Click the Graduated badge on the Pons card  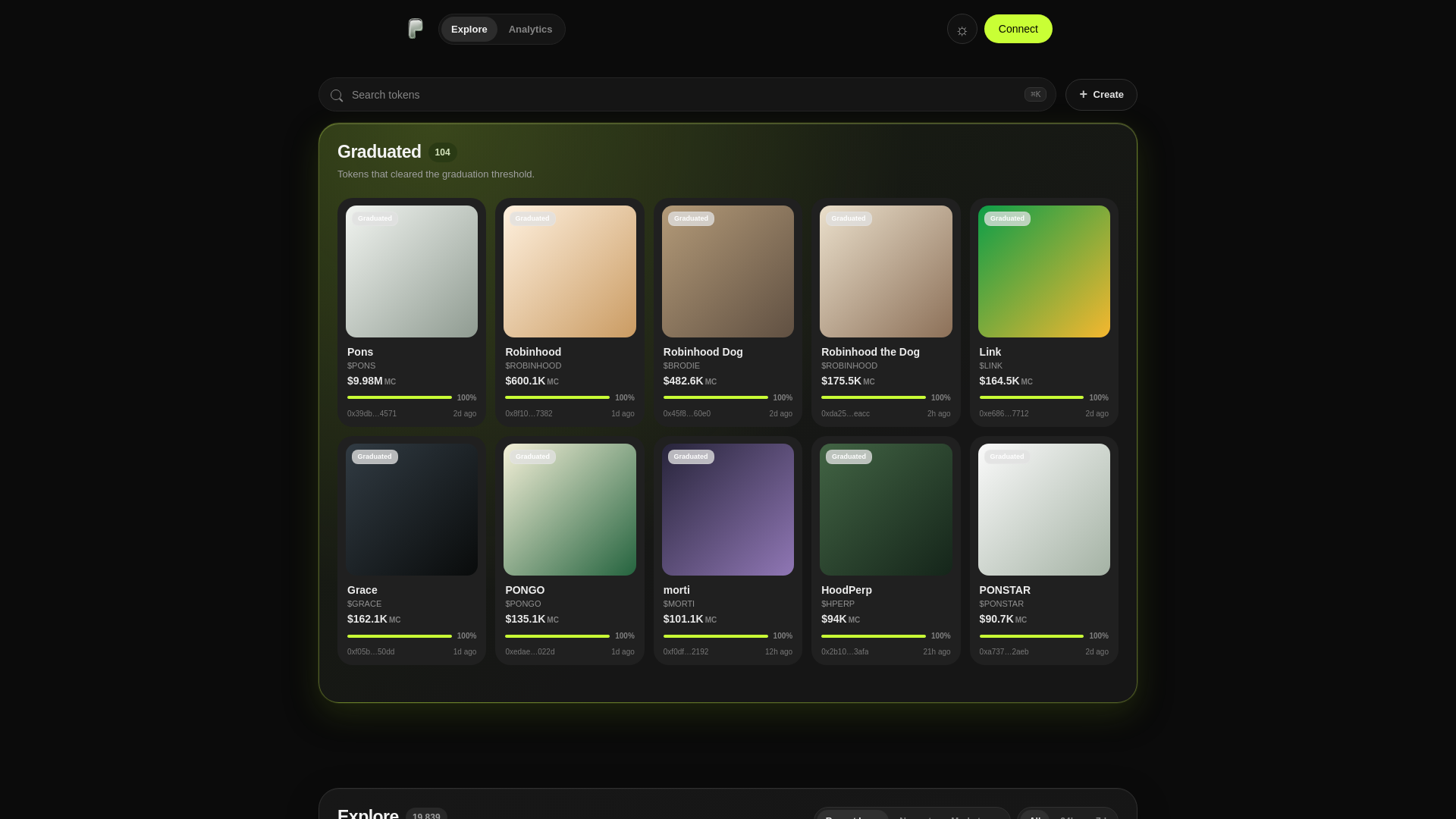pos(375,218)
